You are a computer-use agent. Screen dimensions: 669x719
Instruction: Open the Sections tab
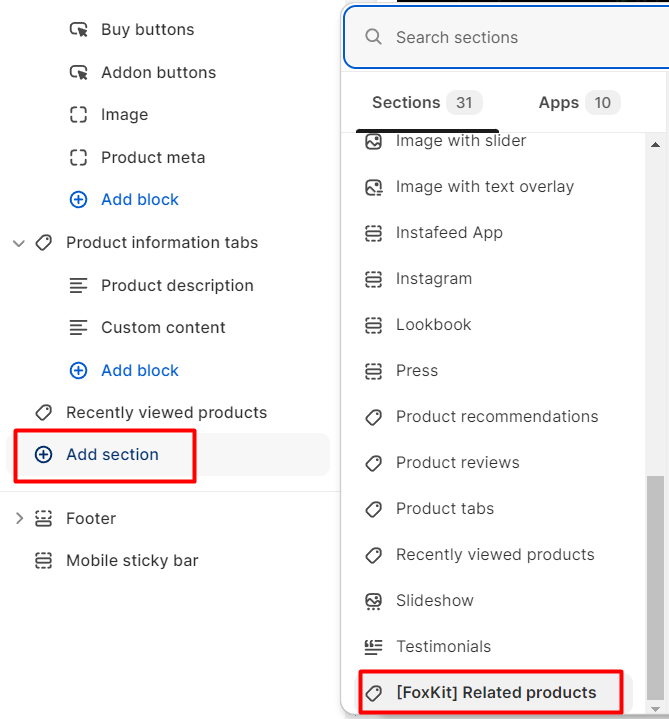click(x=427, y=103)
